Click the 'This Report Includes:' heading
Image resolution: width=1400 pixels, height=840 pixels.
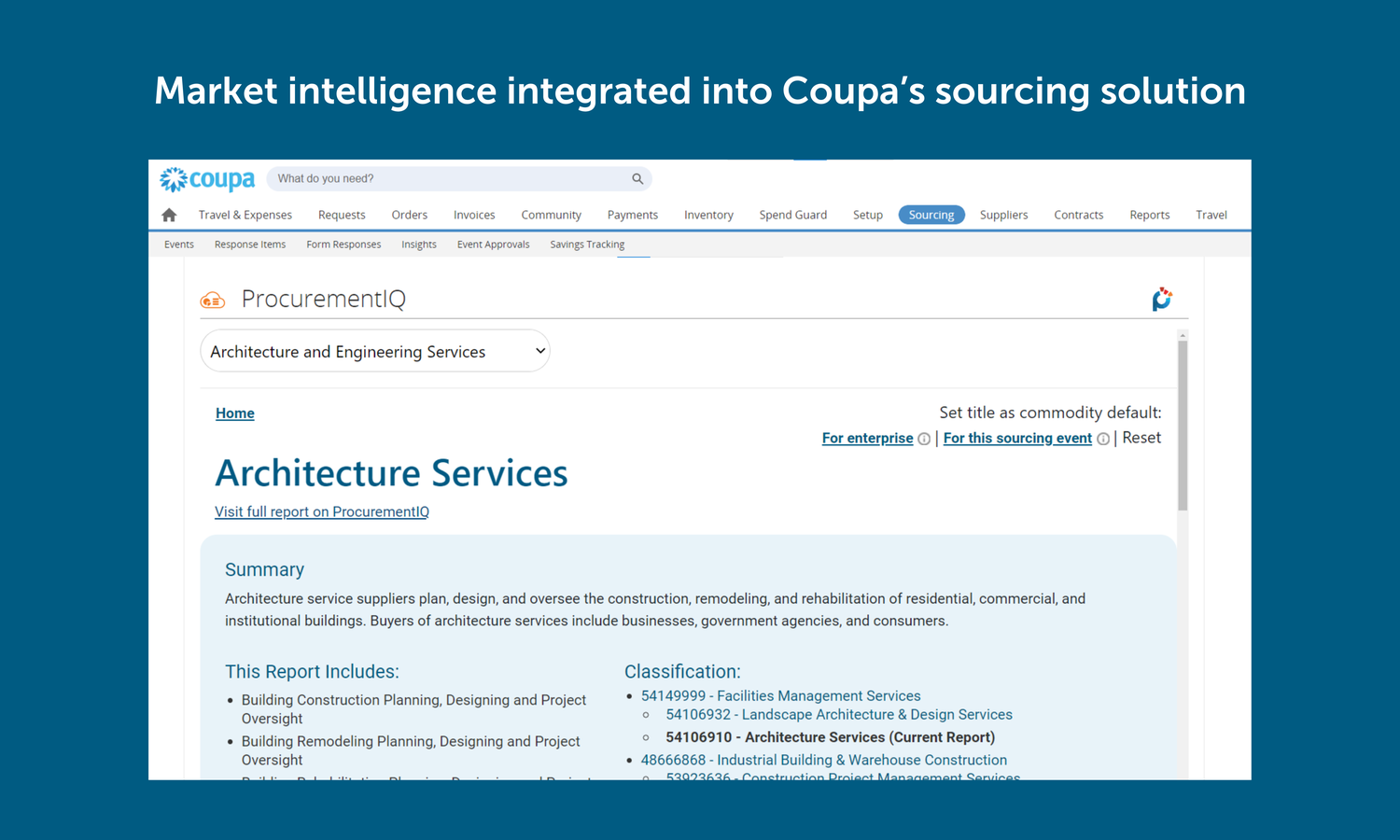[312, 672]
